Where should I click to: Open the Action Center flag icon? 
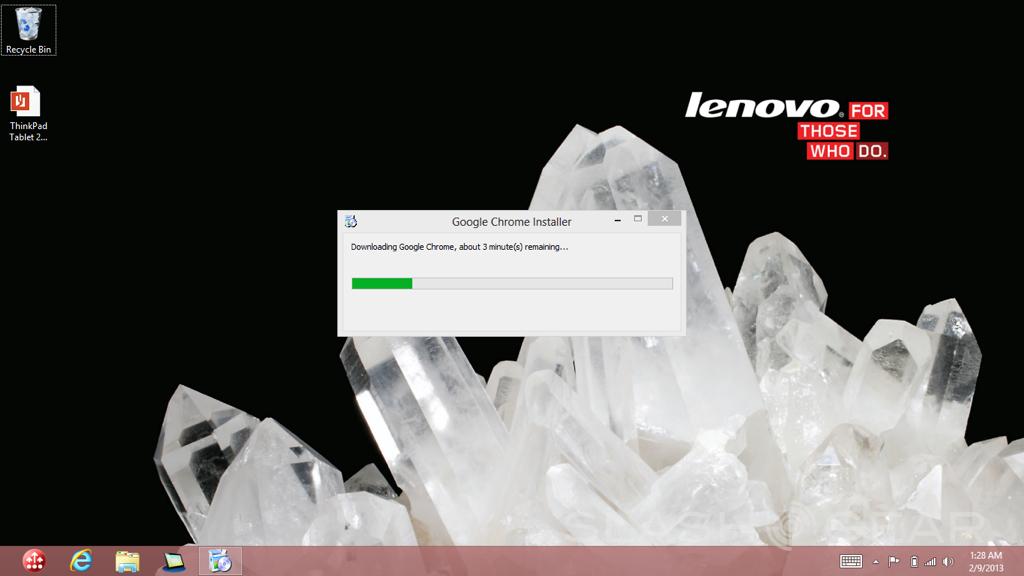click(894, 561)
